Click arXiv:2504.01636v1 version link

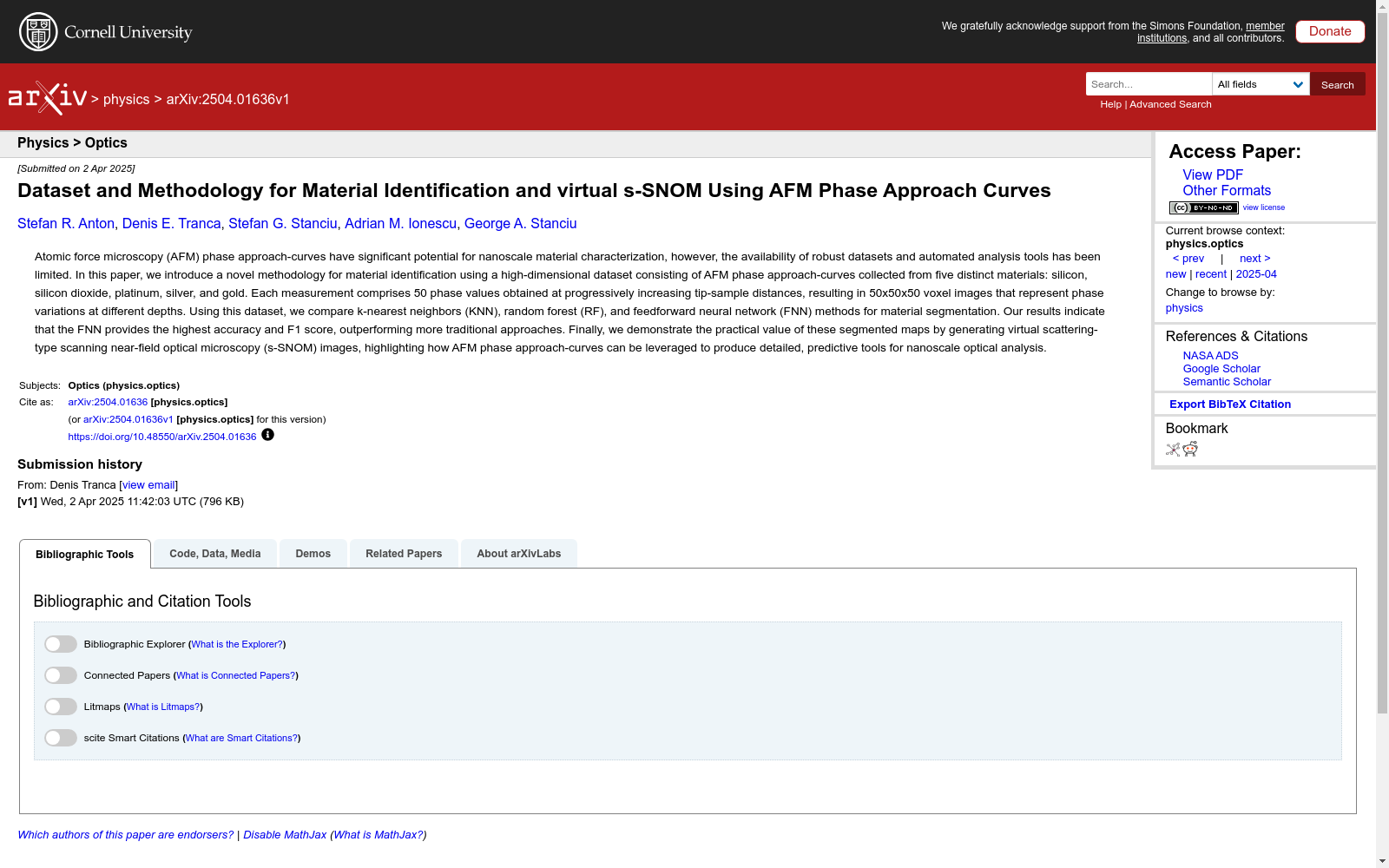pos(128,419)
